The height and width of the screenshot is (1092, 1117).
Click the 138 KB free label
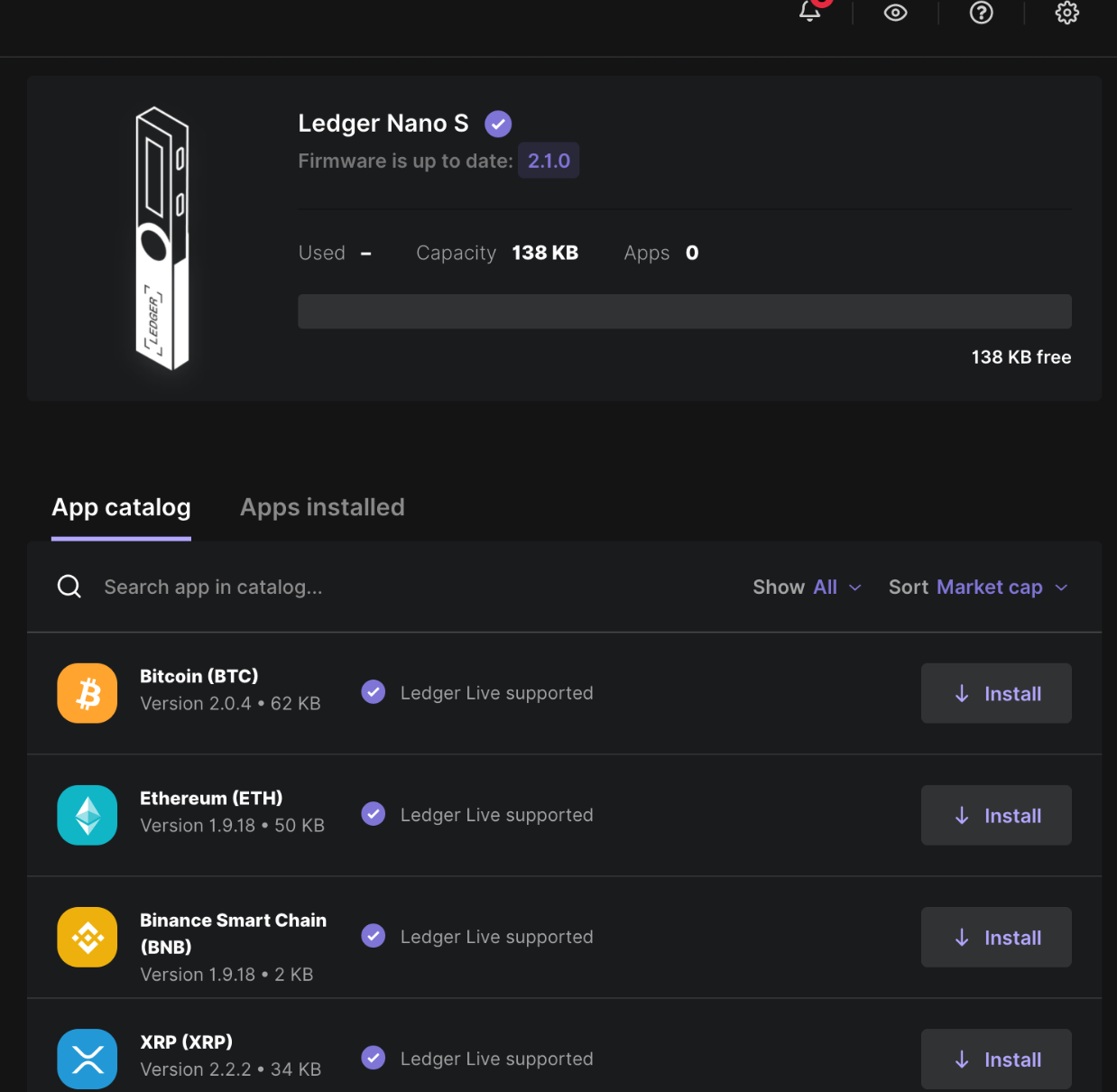1021,357
